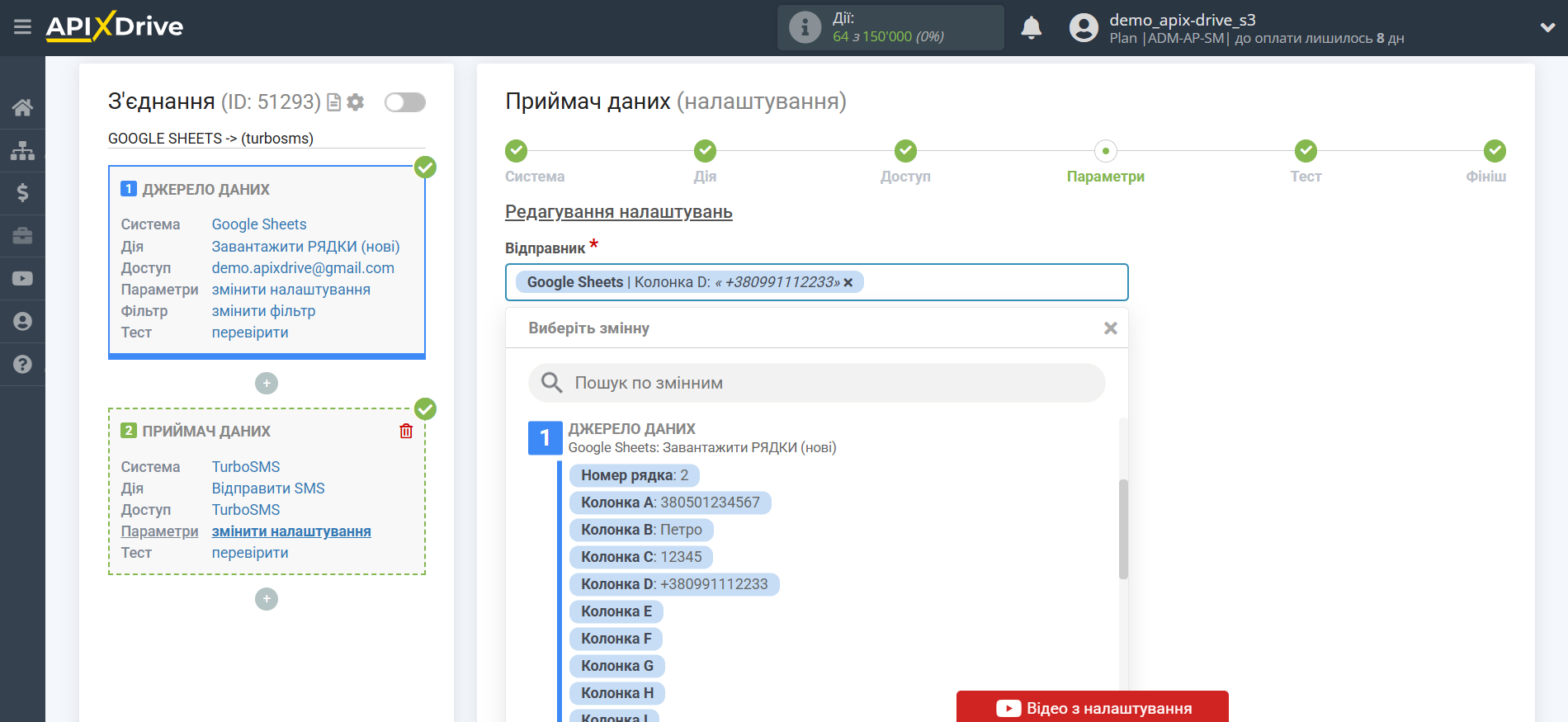Go to Дія step
Image resolution: width=1568 pixels, height=722 pixels.
click(x=706, y=151)
